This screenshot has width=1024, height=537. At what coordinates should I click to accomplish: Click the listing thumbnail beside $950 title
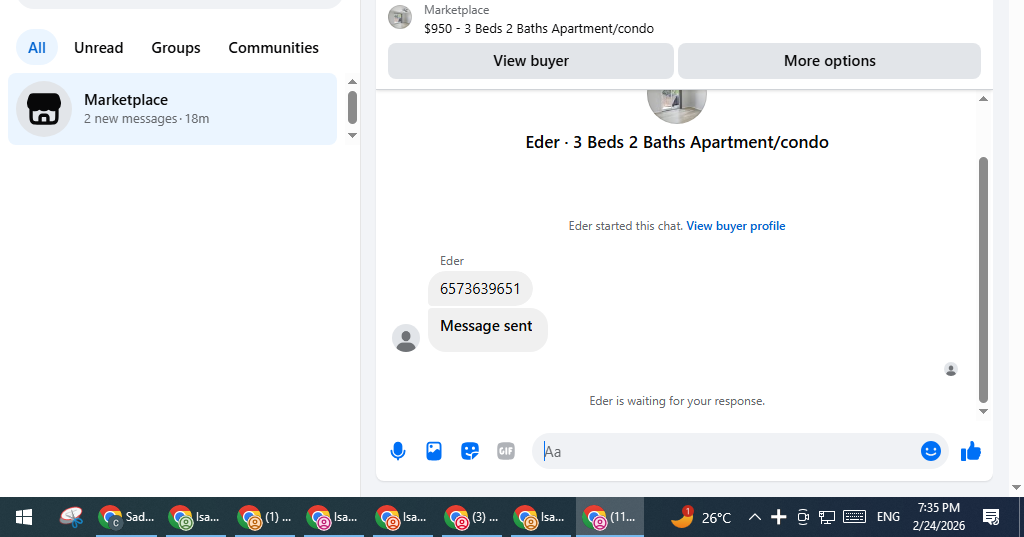click(400, 17)
